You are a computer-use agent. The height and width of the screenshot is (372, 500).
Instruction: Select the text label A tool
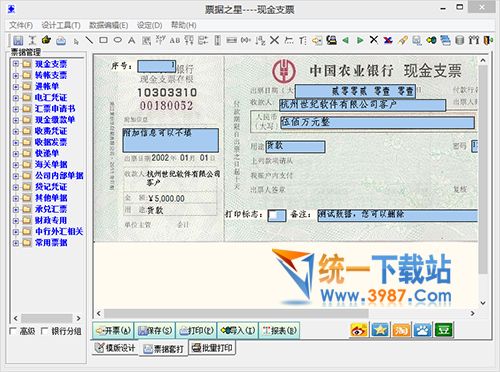(x=132, y=41)
